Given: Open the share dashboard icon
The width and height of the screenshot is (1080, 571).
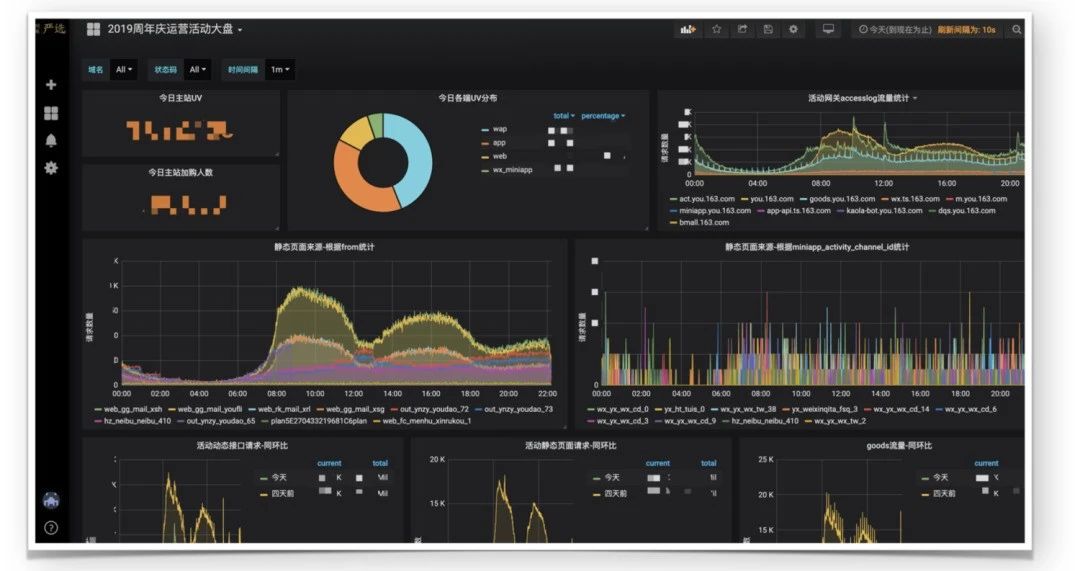Looking at the screenshot, I should click(x=742, y=30).
